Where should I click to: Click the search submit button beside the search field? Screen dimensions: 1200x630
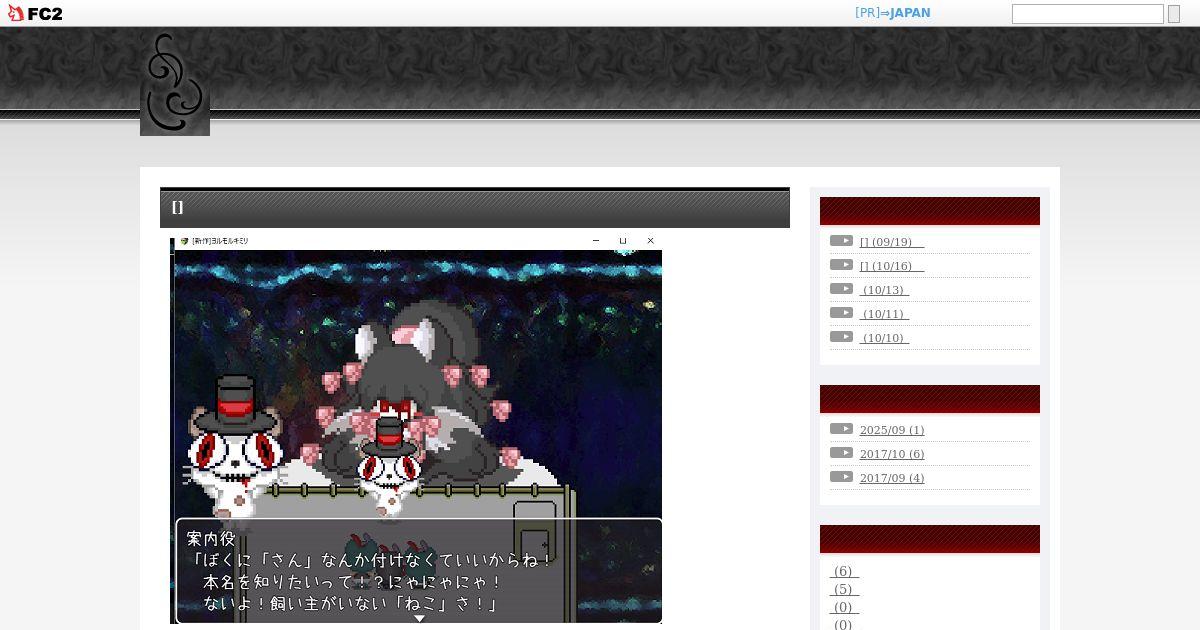pos(1173,14)
